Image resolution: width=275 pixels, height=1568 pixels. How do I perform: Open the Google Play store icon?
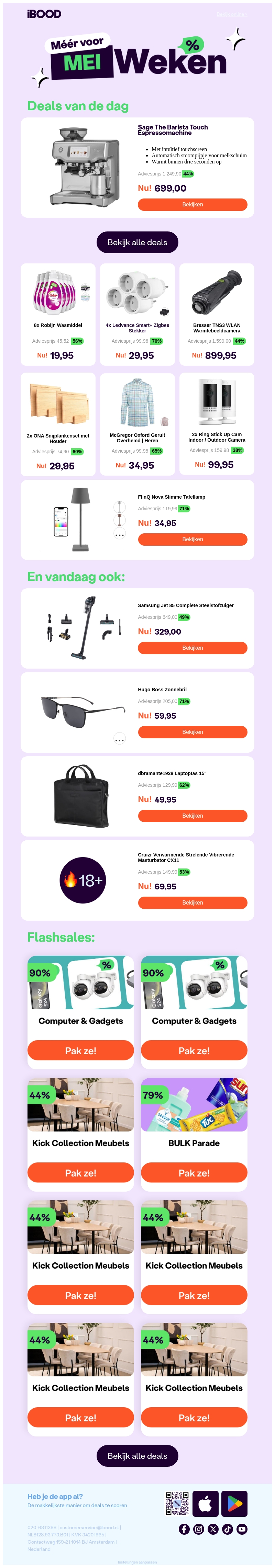[234, 1503]
